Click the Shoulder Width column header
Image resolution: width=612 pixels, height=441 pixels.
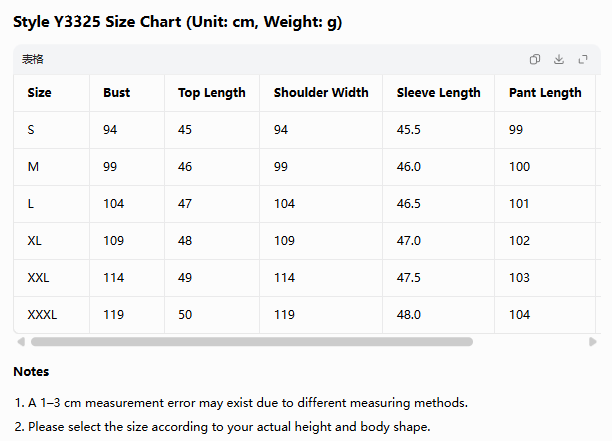coord(321,92)
